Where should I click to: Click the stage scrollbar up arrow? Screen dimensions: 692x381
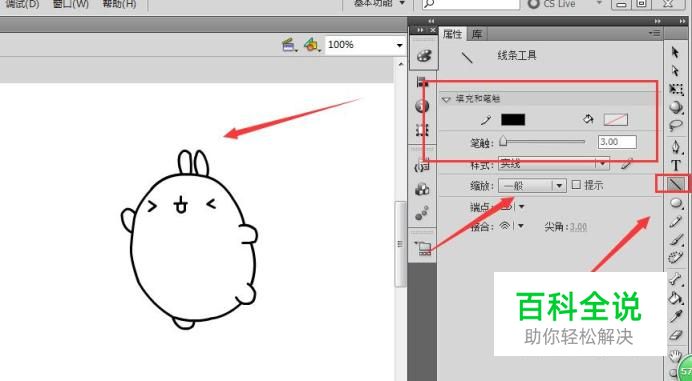(x=400, y=64)
